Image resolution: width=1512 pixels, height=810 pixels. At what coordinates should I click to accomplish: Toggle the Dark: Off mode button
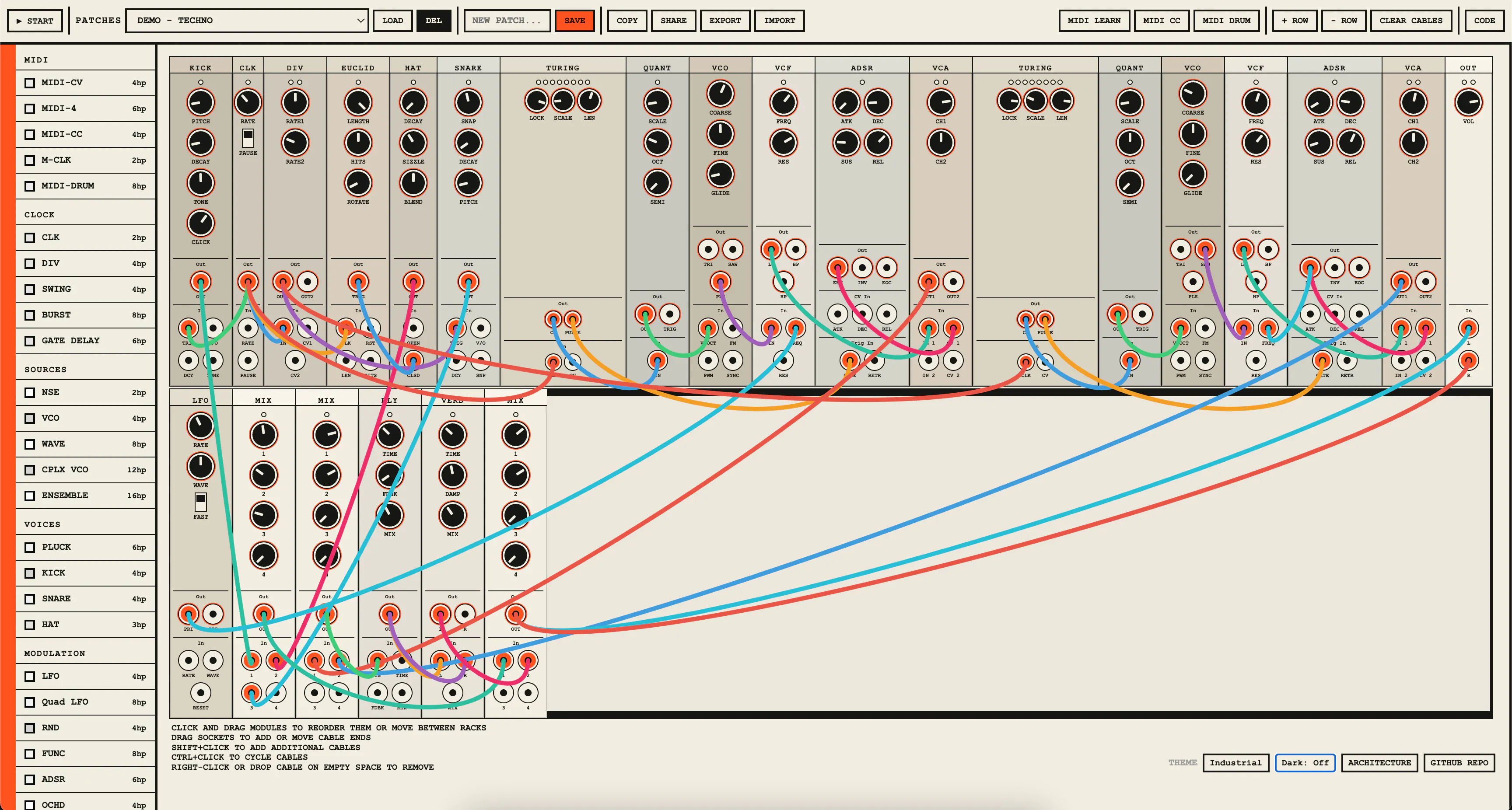(x=1305, y=763)
